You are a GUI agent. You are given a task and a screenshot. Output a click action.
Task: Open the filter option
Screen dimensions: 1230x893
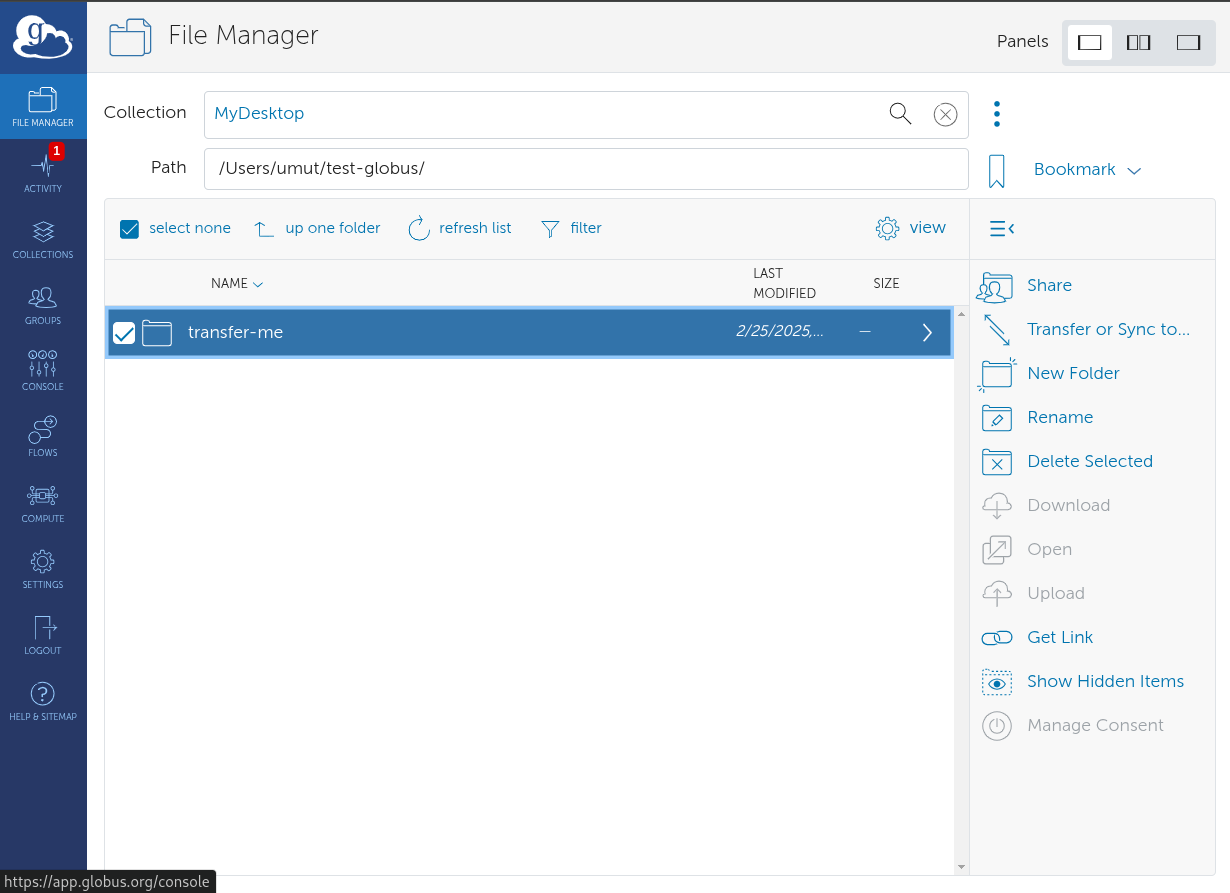(572, 229)
